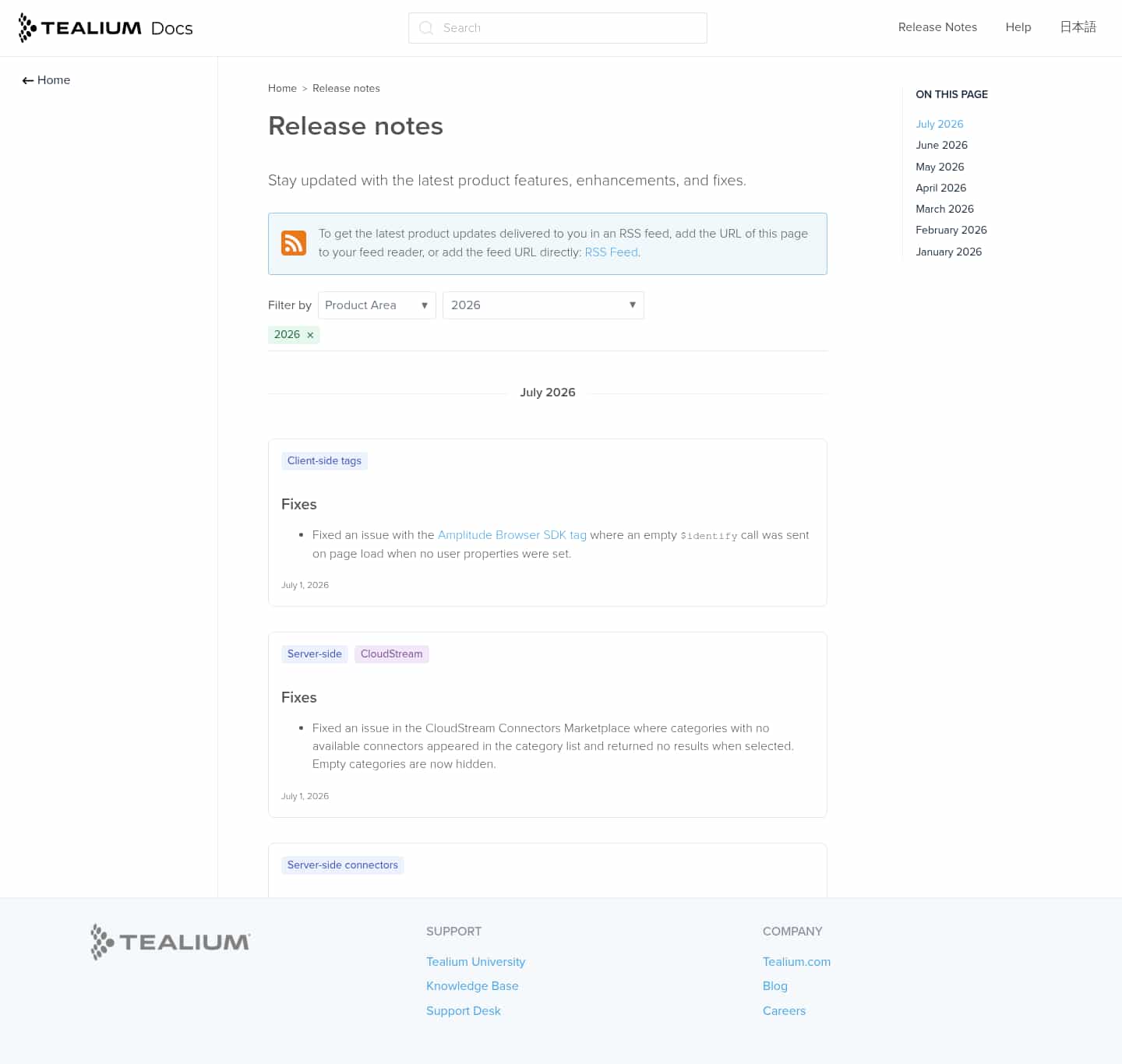1122x1064 pixels.
Task: Click Release notes breadcrumb
Action: [x=346, y=88]
